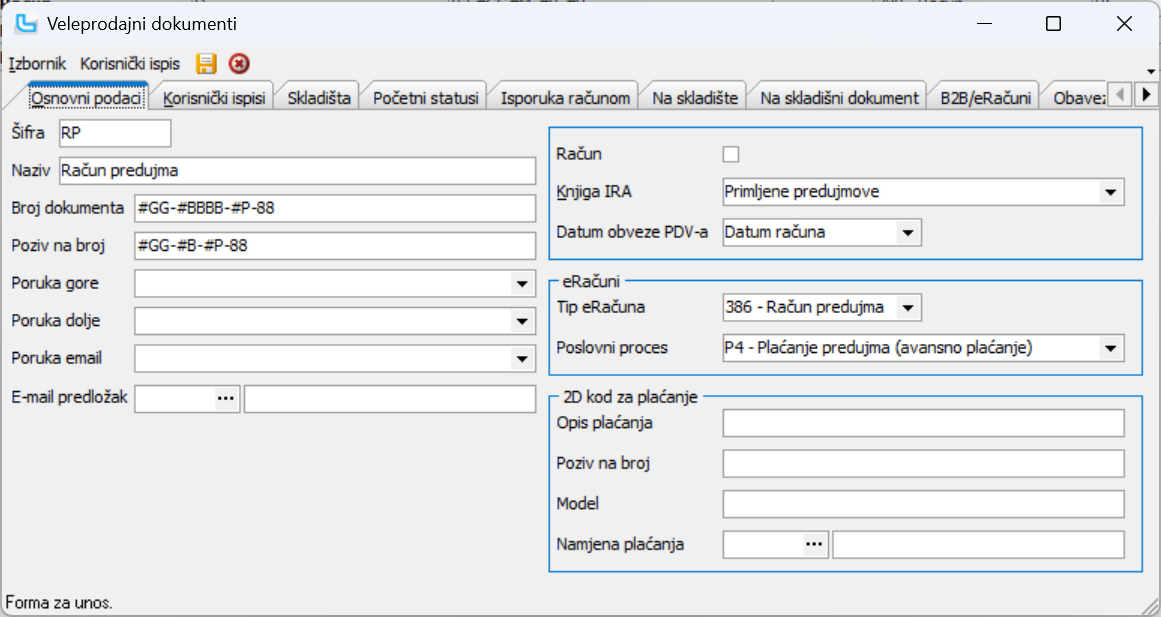Expand the Tip eRačuna dropdown
Viewport: 1161px width, 617px height.
907,307
